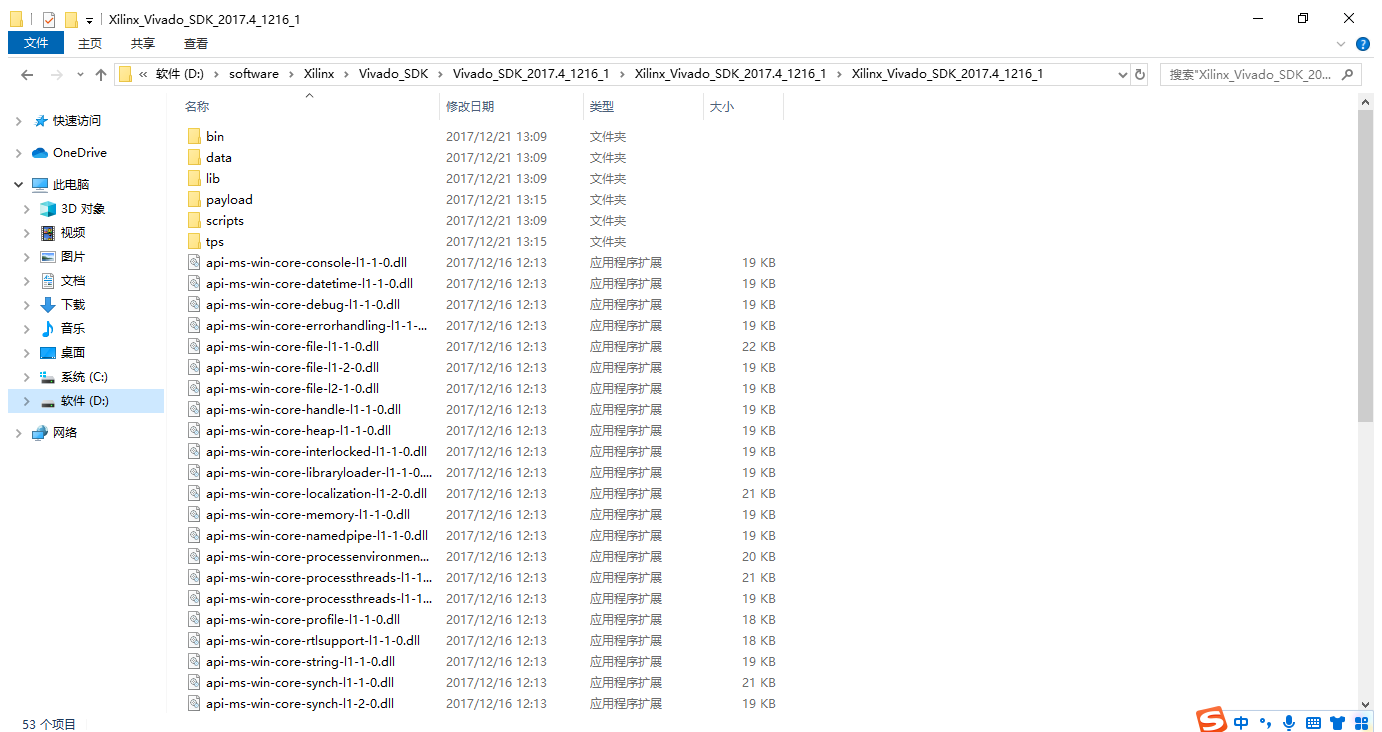Click the 3D 对象 cube icon
Screen dimensions: 1382x732
(48, 209)
